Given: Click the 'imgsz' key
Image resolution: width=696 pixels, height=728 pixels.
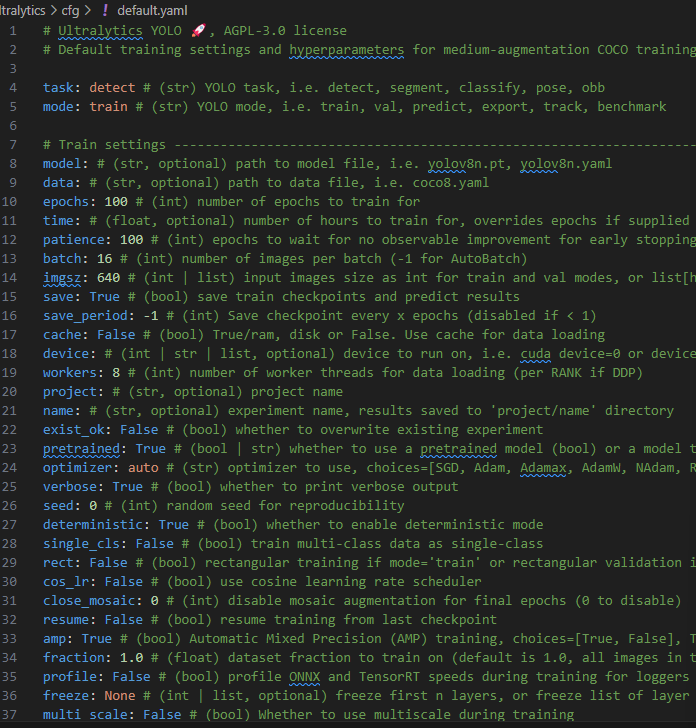Looking at the screenshot, I should pos(62,278).
